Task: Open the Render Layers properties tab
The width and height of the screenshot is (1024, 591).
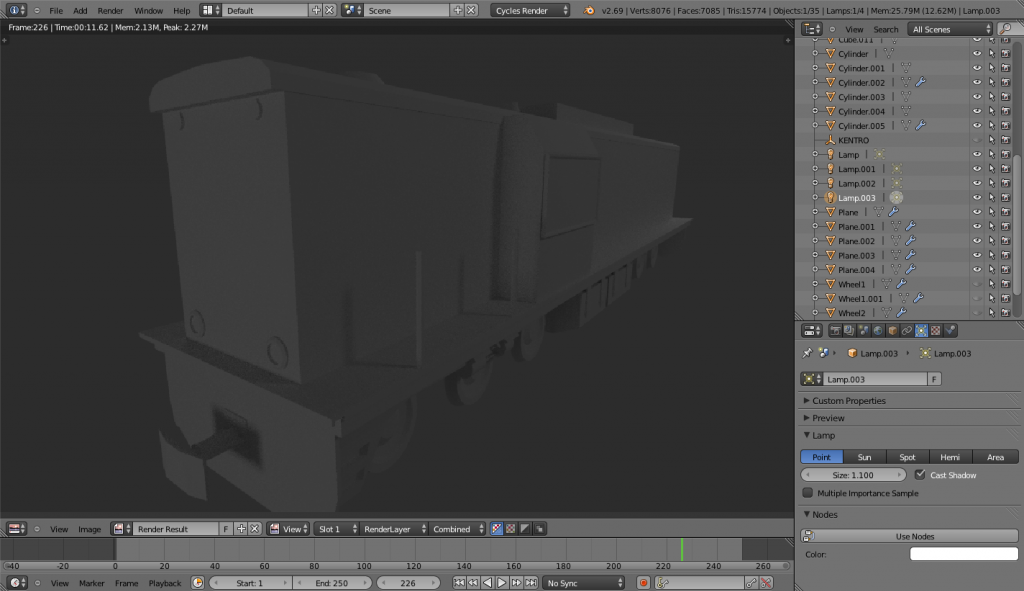Action: coord(849,331)
